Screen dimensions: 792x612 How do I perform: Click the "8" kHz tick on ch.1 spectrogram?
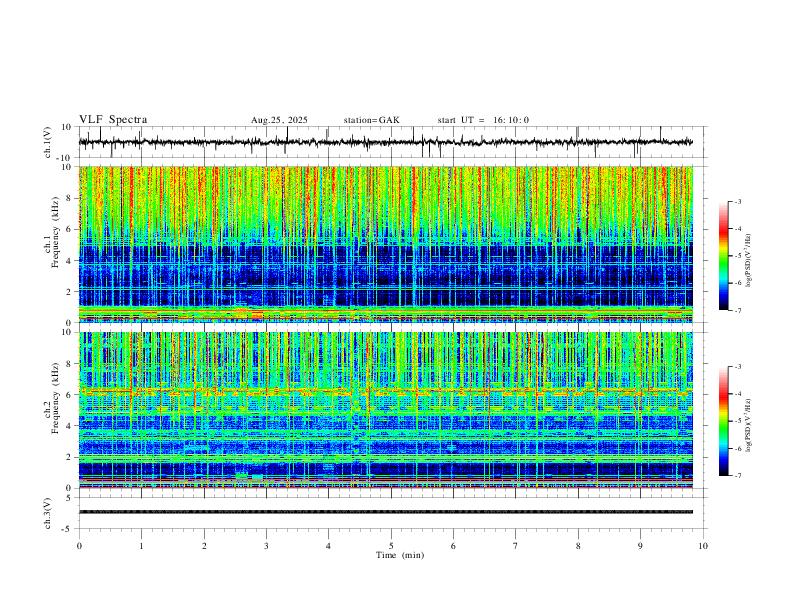point(71,198)
